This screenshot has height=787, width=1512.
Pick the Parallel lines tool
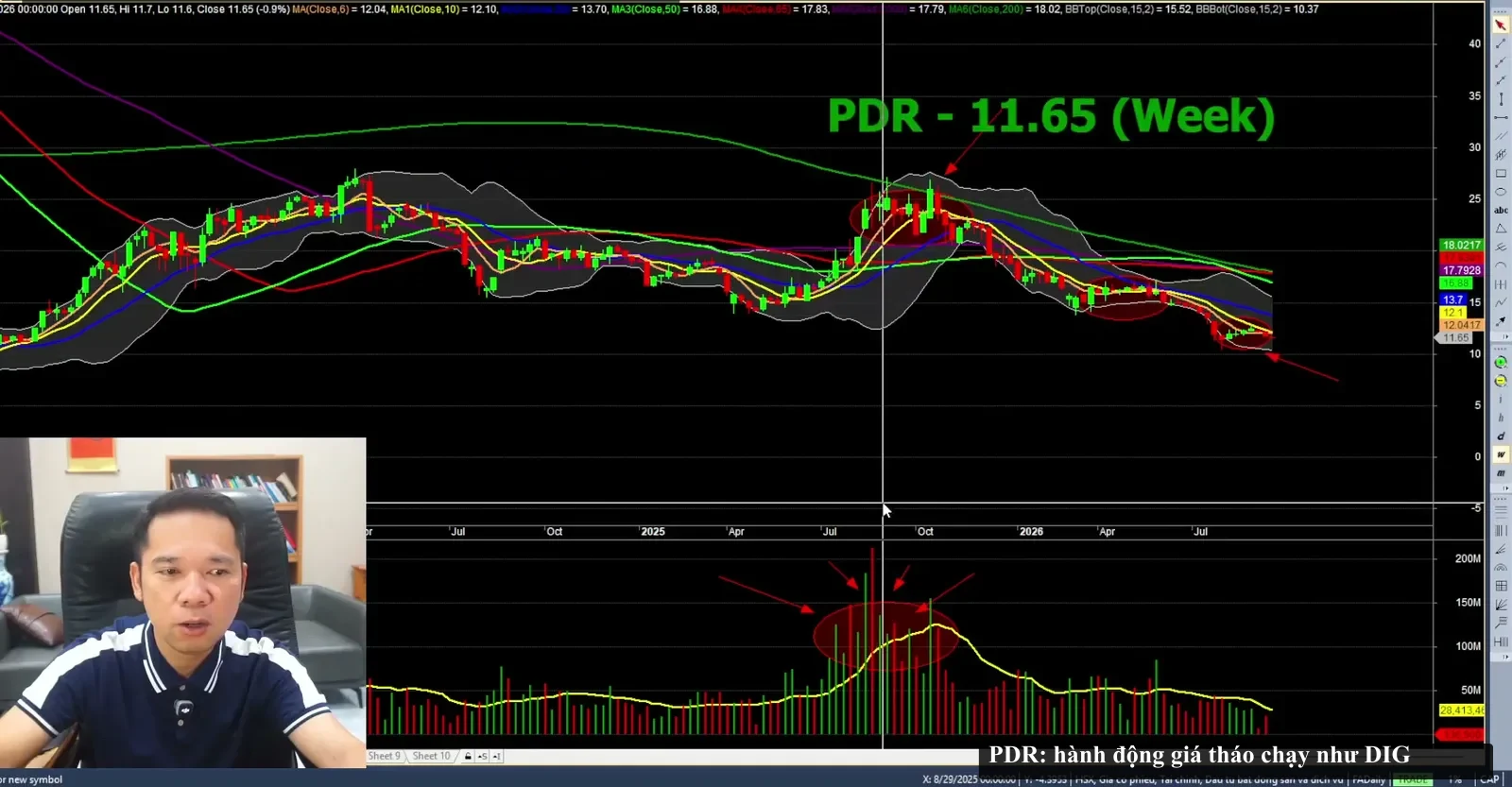click(1501, 136)
